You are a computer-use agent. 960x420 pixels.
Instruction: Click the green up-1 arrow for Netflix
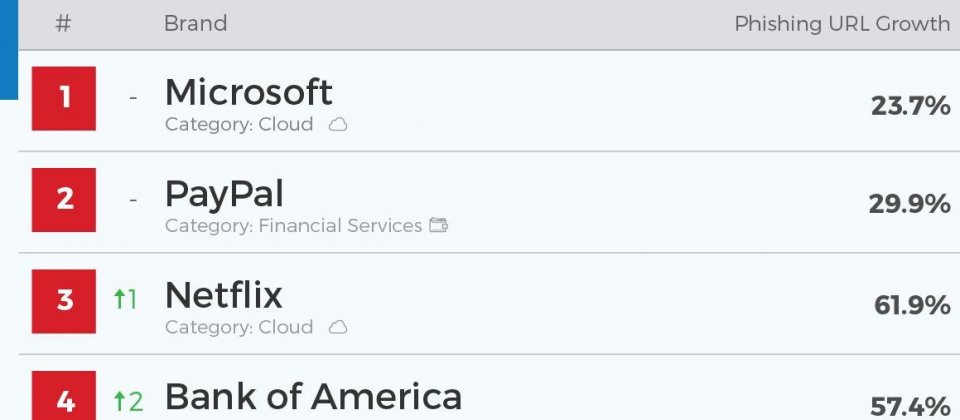tap(126, 299)
